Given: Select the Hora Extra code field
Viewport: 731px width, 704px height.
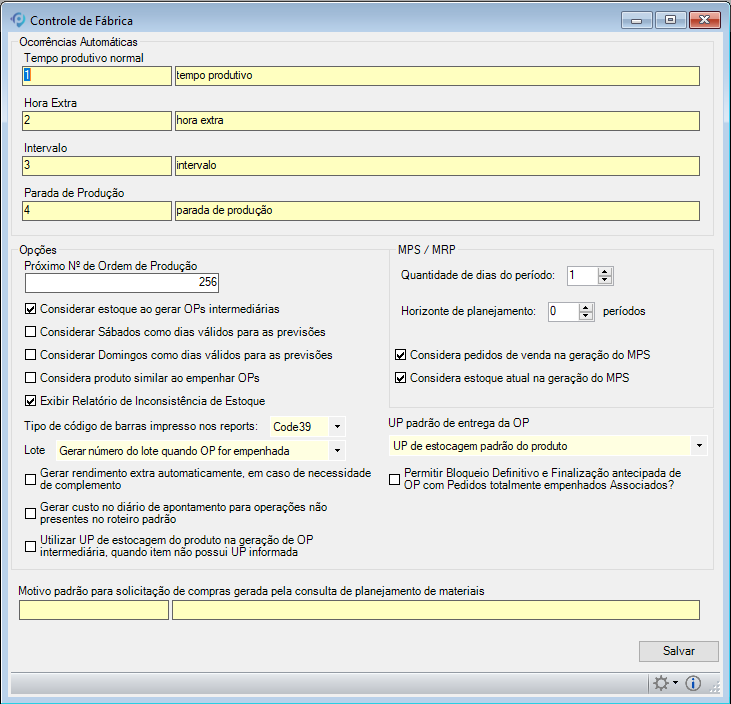Looking at the screenshot, I should click(x=96, y=121).
